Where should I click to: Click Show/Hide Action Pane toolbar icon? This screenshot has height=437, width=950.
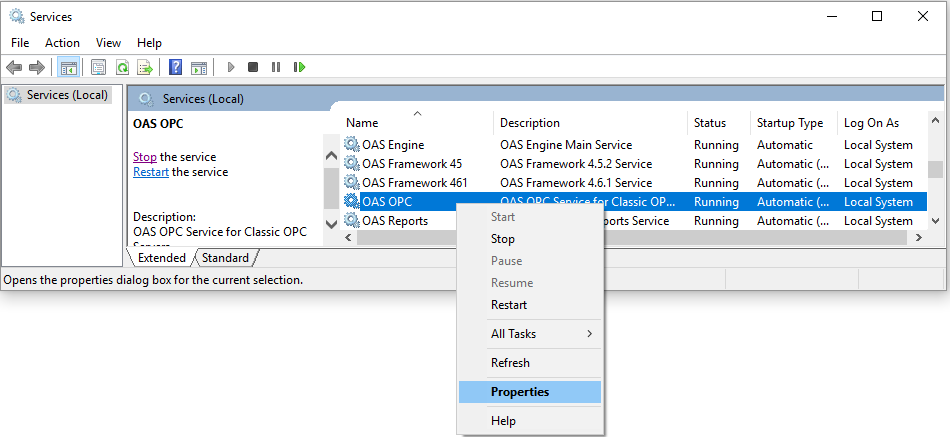pos(199,67)
